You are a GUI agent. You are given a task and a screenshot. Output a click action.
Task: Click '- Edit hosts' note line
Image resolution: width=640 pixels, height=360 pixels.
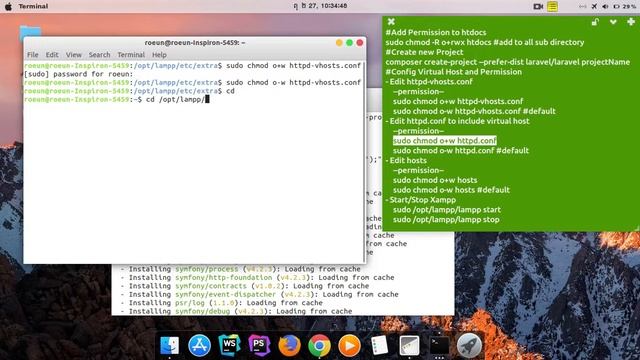[x=406, y=160]
